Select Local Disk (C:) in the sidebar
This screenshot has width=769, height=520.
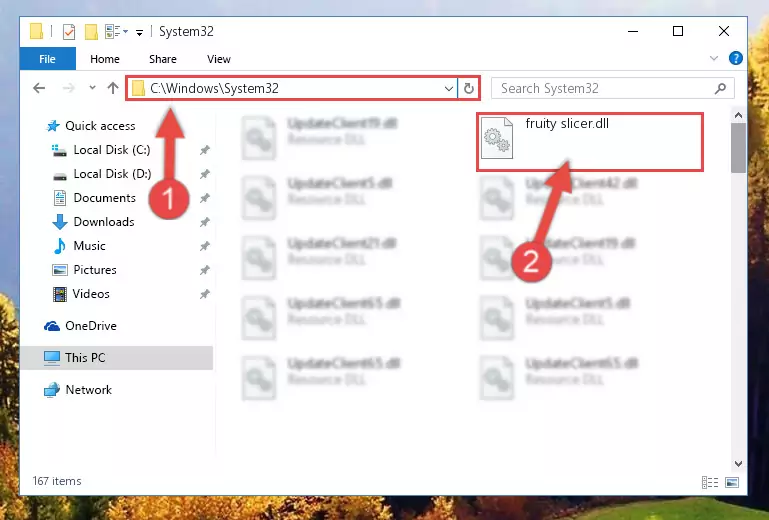[x=112, y=150]
